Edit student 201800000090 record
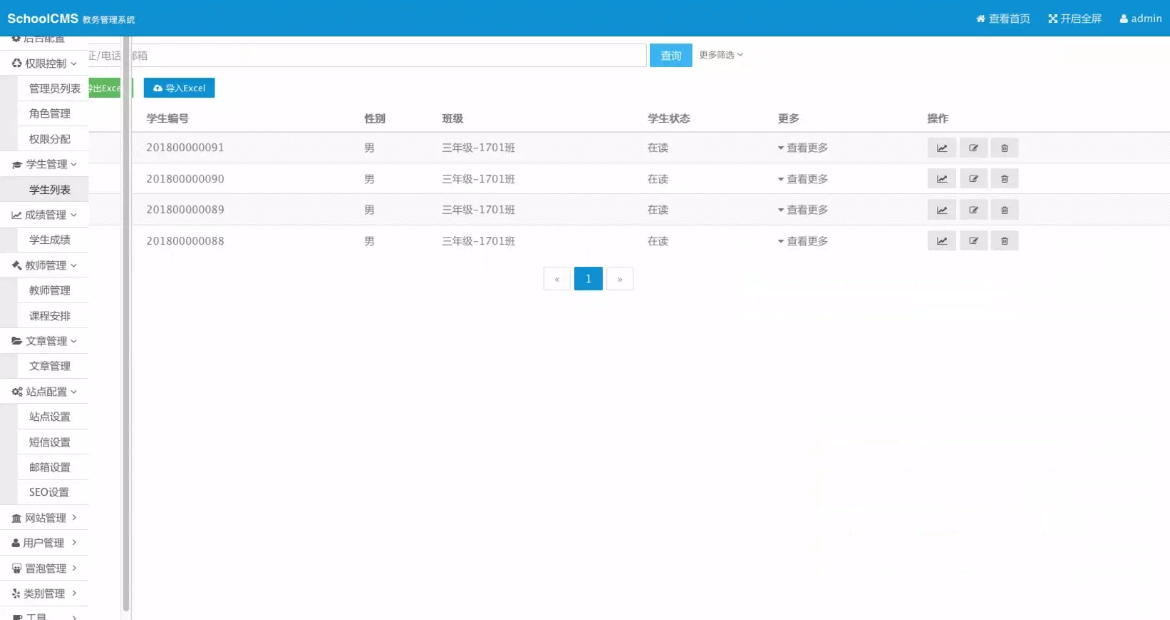This screenshot has height=620, width=1170. coord(973,179)
